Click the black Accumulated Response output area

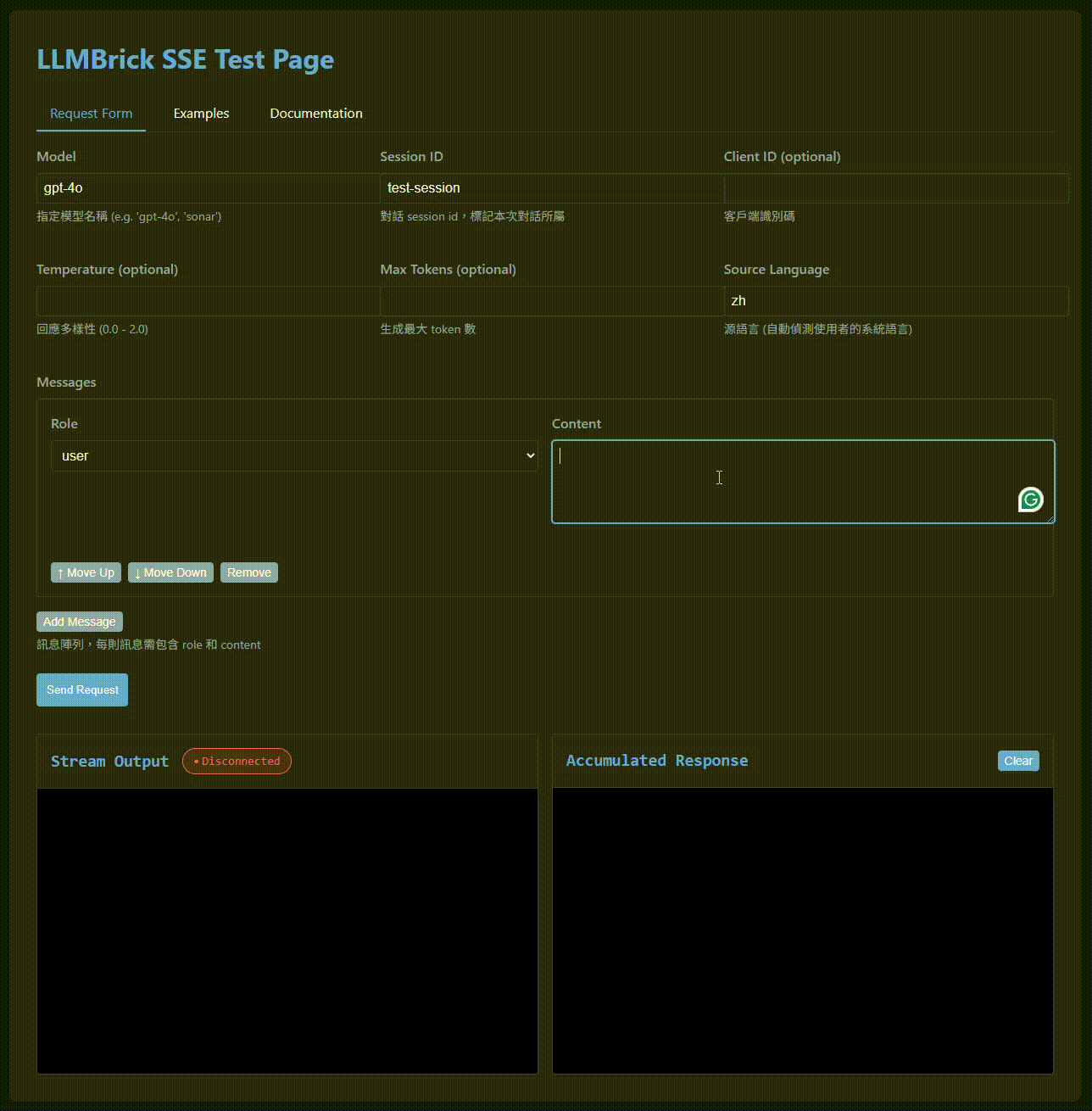[x=803, y=931]
